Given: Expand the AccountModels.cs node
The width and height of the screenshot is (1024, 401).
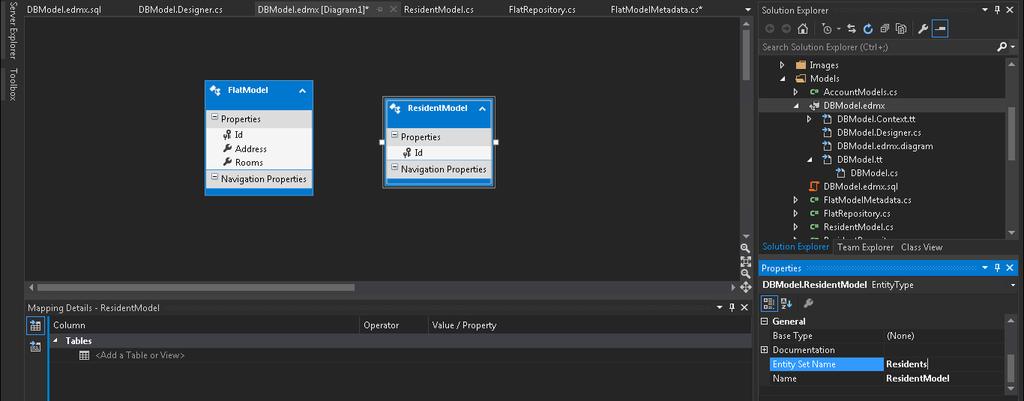Looking at the screenshot, I should (x=795, y=92).
